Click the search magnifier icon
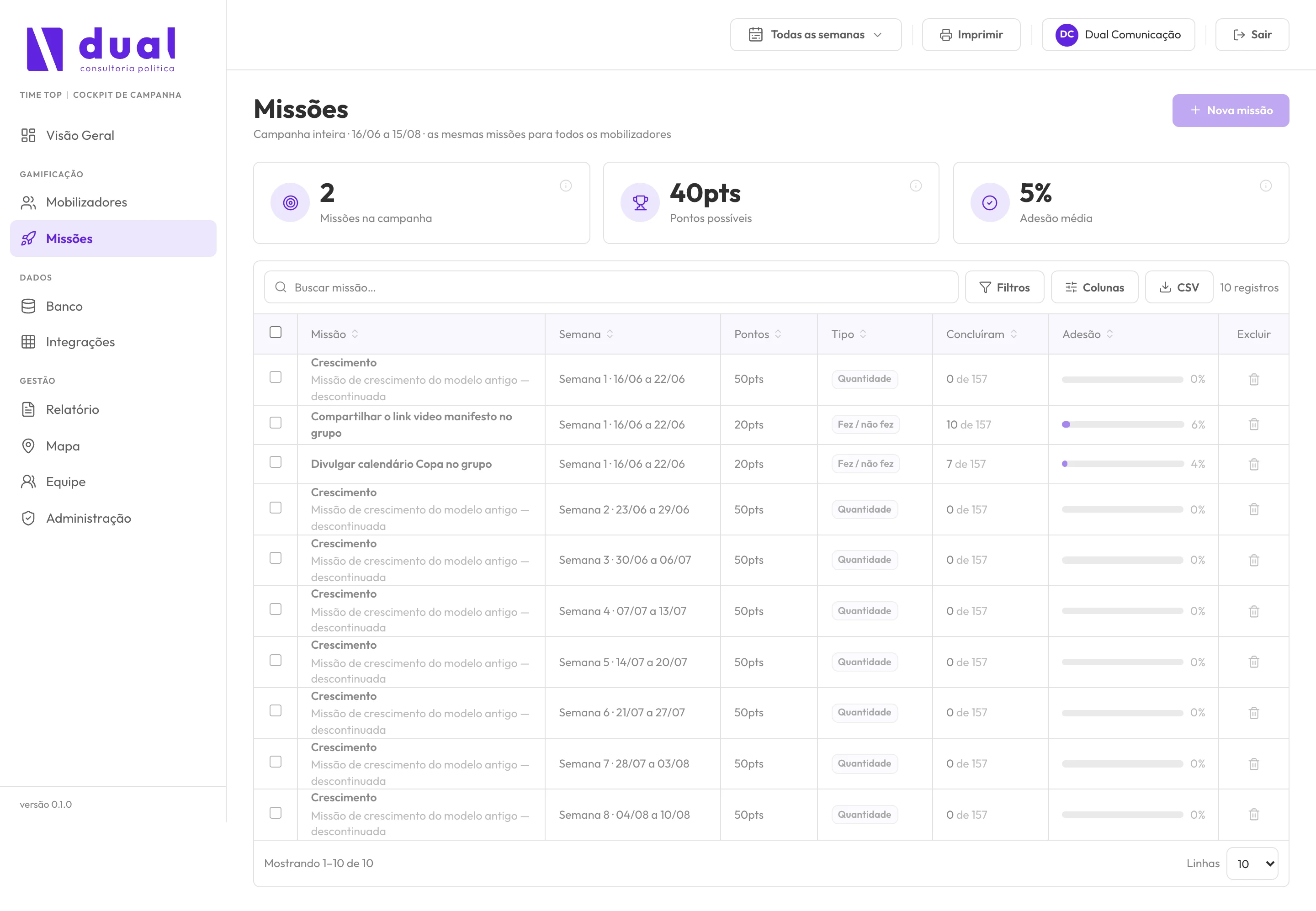1316x911 pixels. pyautogui.click(x=280, y=287)
